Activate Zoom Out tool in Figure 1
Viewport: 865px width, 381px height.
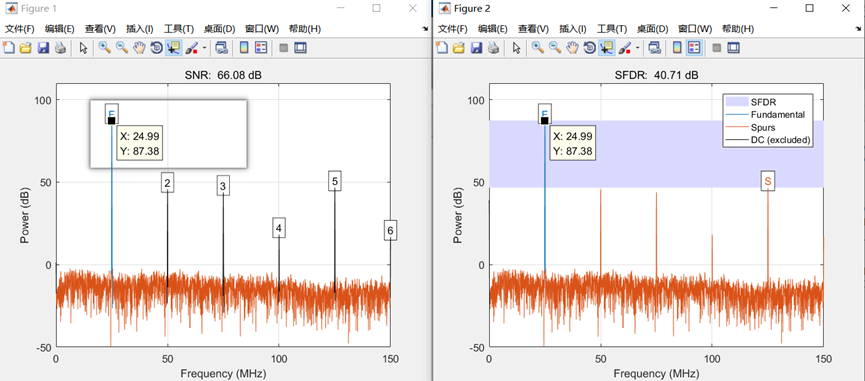pos(122,48)
